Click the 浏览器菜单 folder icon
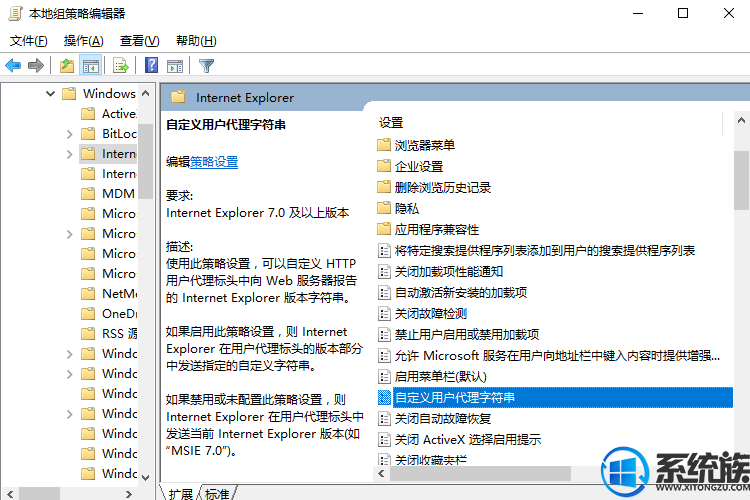750x500 pixels. pyautogui.click(x=384, y=144)
